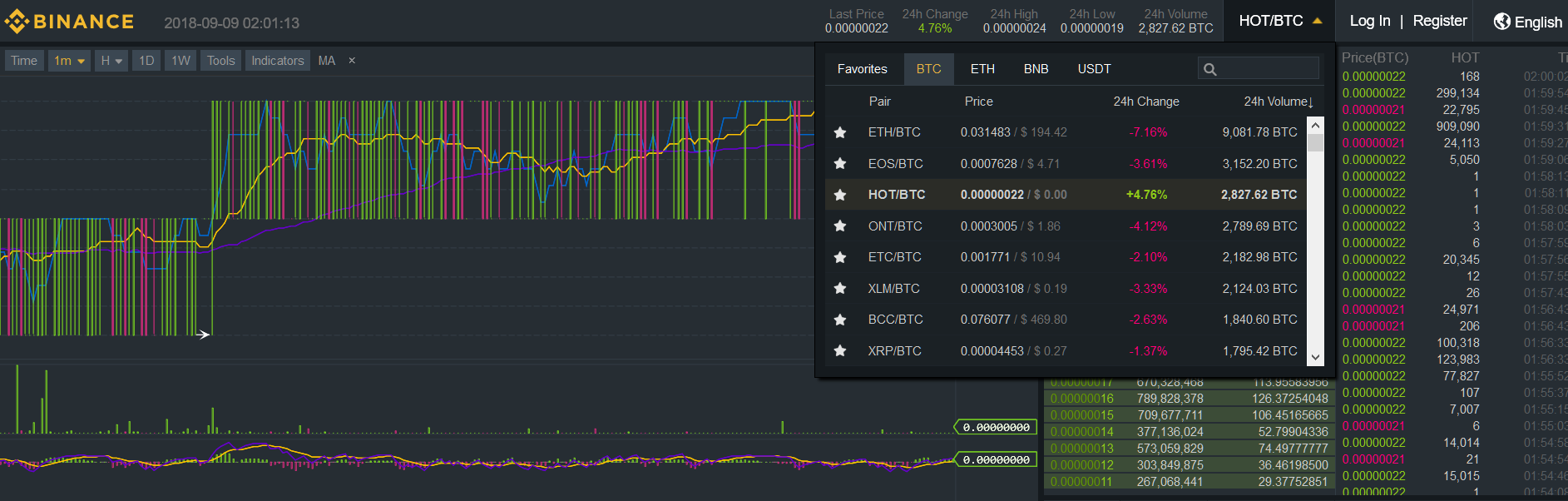Toggle favorite star for ONT/BTC
Screen dimensions: 1568x501
[x=840, y=226]
